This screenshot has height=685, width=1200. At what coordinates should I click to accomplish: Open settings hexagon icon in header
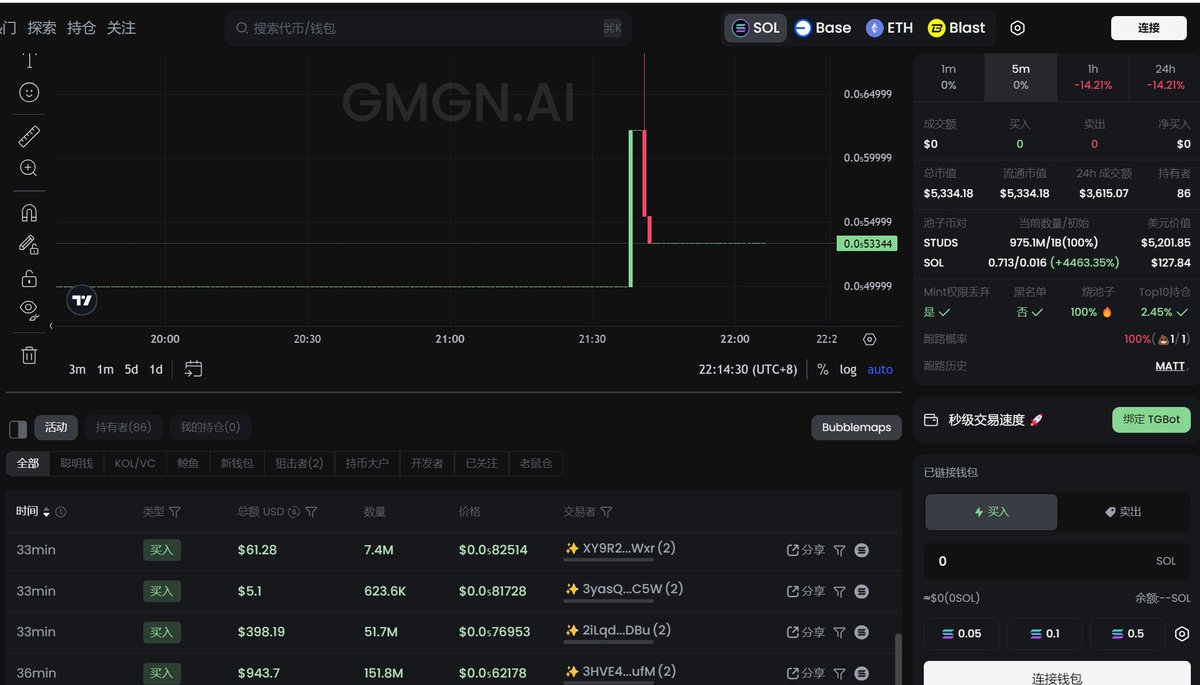1017,28
